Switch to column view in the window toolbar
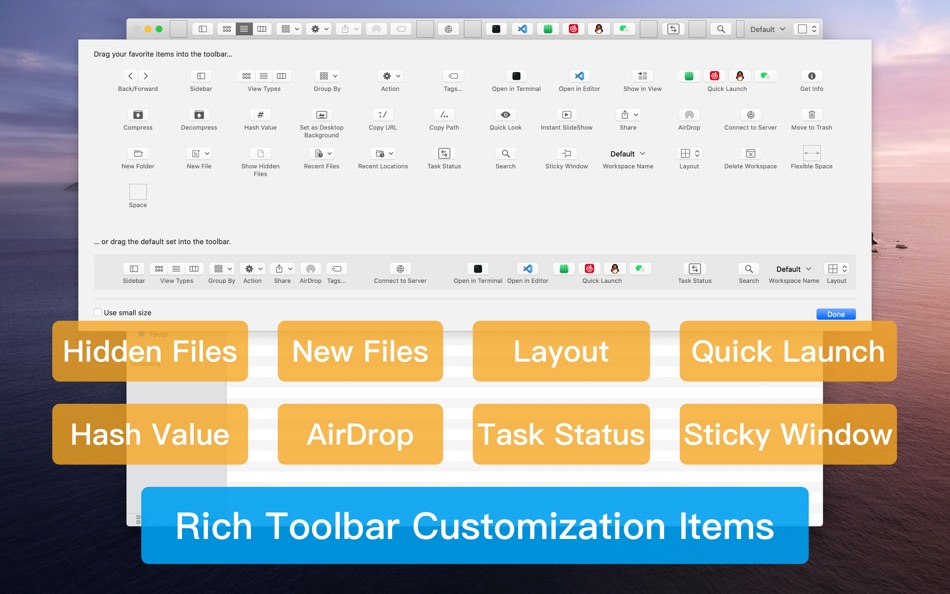The width and height of the screenshot is (950, 594). pyautogui.click(x=261, y=28)
